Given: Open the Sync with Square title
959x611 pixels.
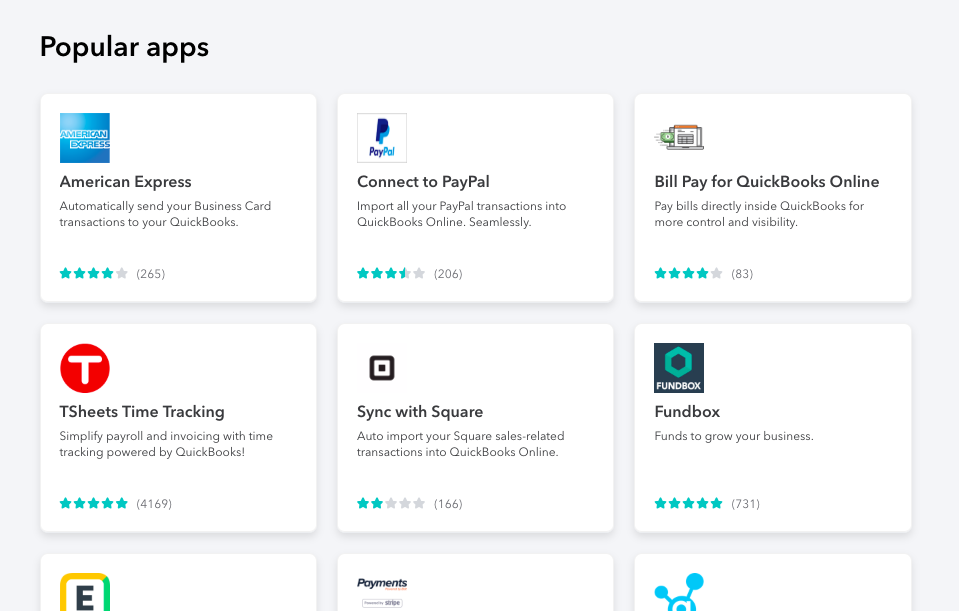Looking at the screenshot, I should click(420, 412).
